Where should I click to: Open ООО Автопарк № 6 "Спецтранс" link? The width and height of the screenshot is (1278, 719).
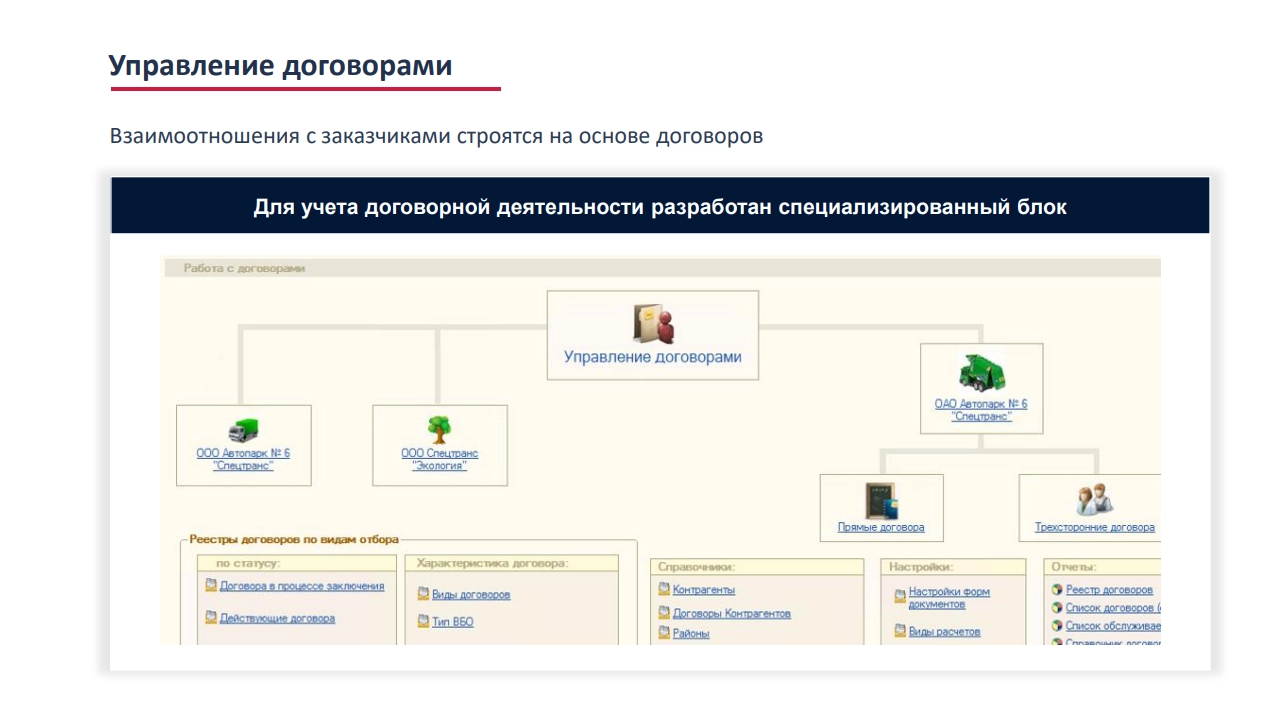click(x=243, y=459)
